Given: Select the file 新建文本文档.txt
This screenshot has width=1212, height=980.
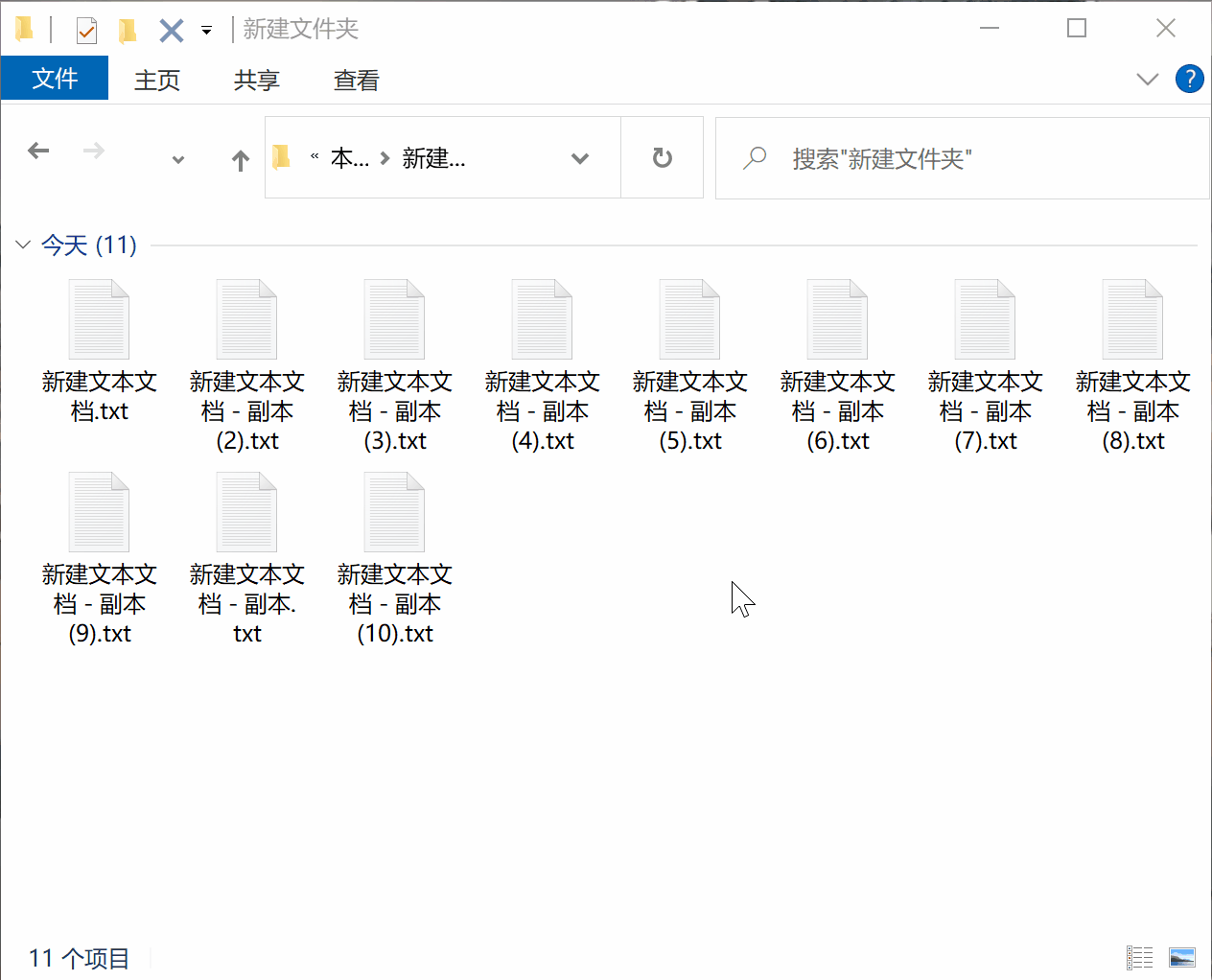Looking at the screenshot, I should coord(99,351).
